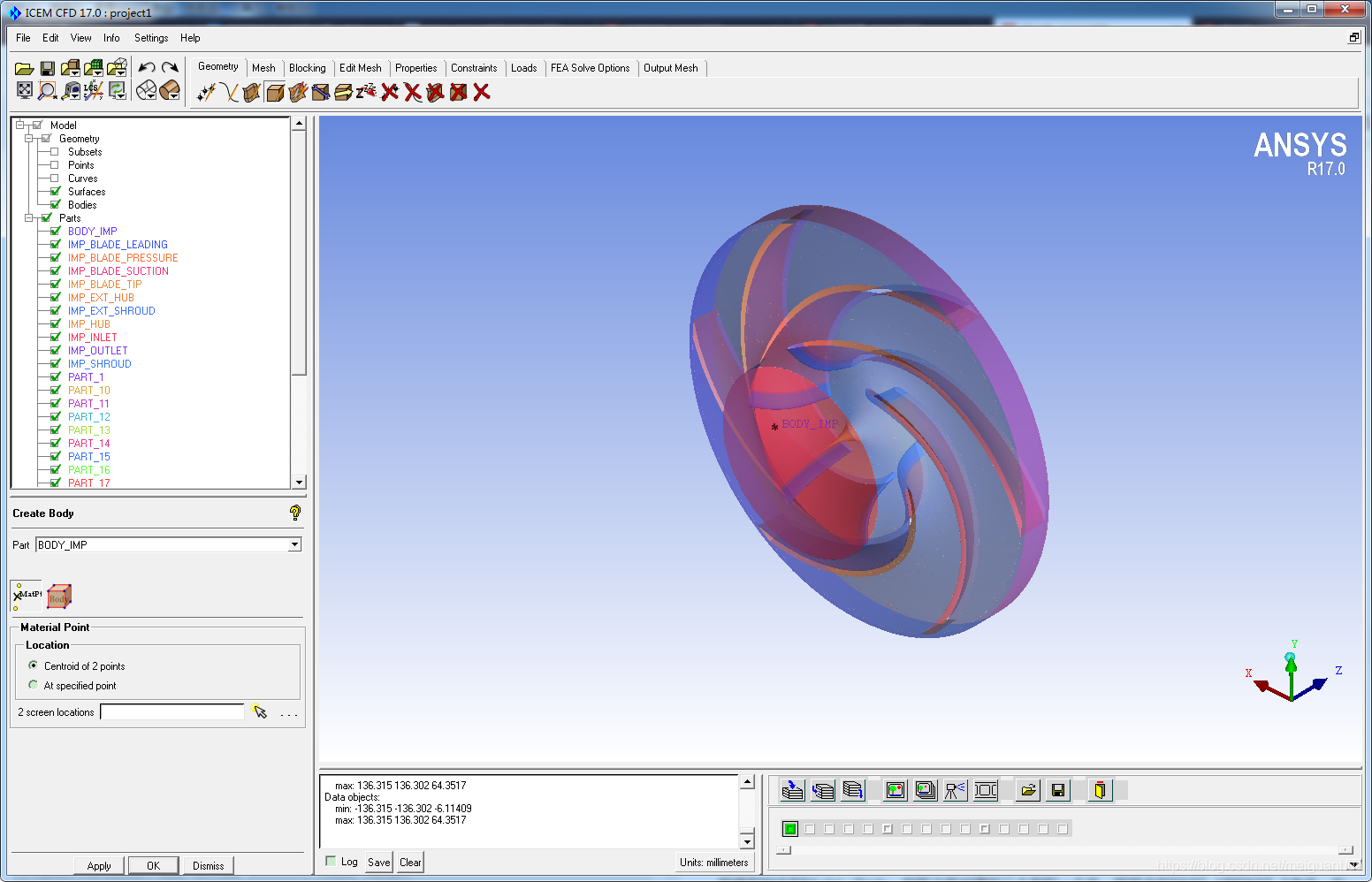Save project using the floppy disk icon
The height and width of the screenshot is (882, 1372).
(x=48, y=68)
